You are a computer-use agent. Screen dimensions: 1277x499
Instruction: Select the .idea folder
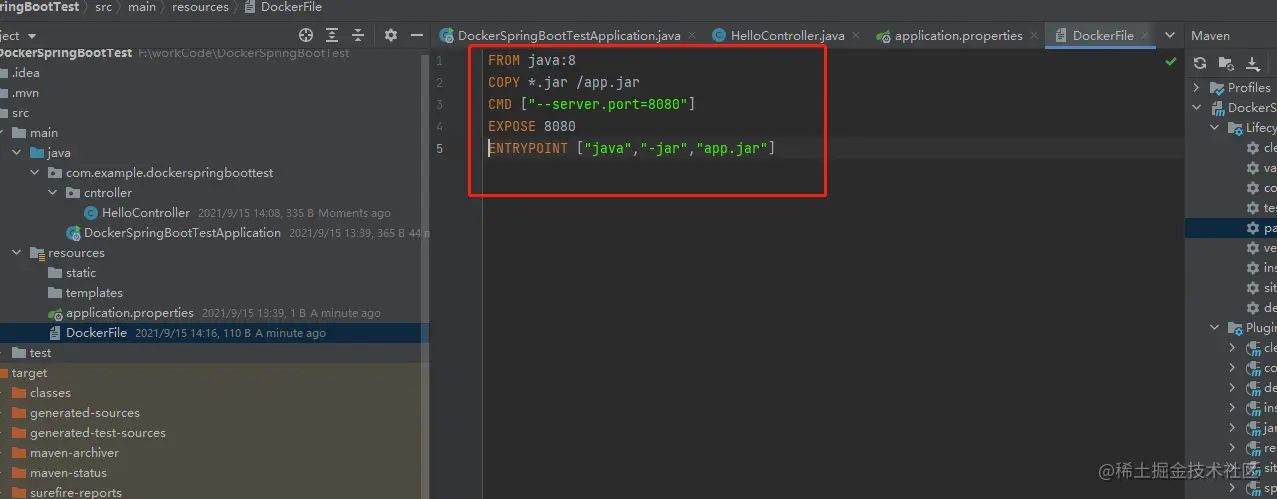(x=25, y=73)
